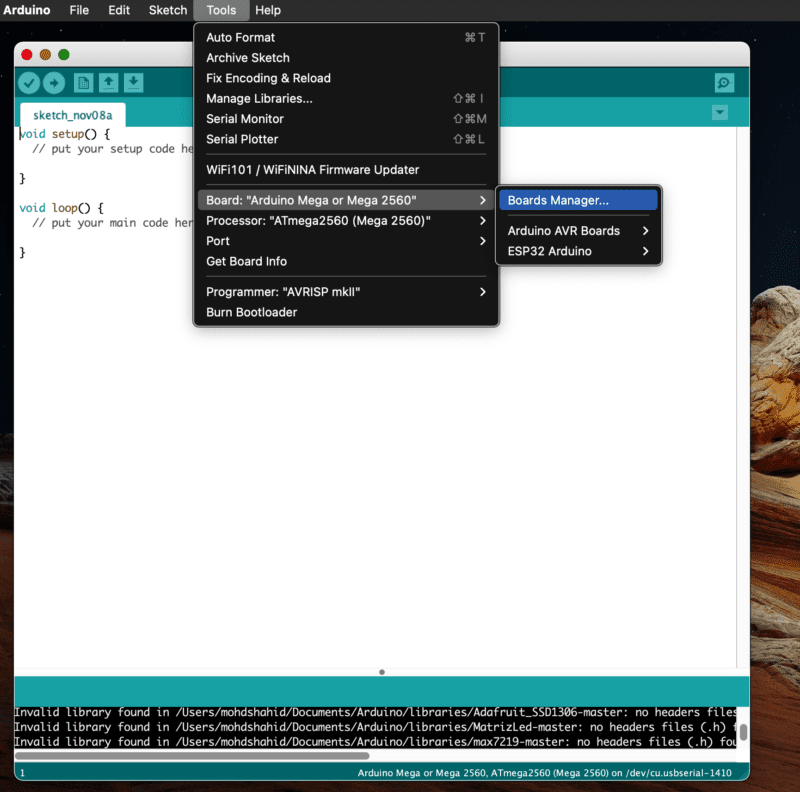Open Boards Manager...
This screenshot has height=792, width=800.
tap(578, 200)
